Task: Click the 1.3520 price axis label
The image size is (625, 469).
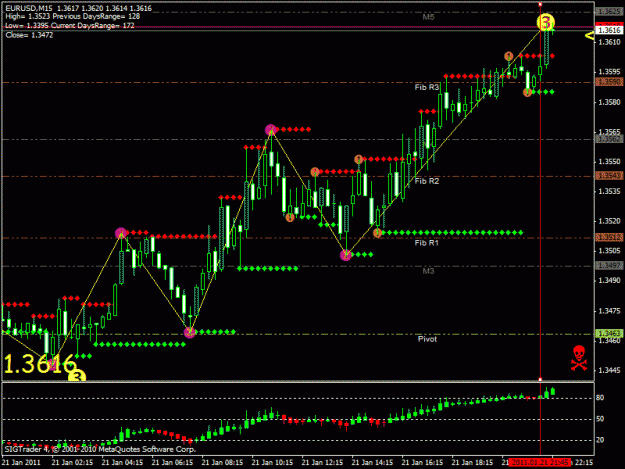Action: [609, 221]
